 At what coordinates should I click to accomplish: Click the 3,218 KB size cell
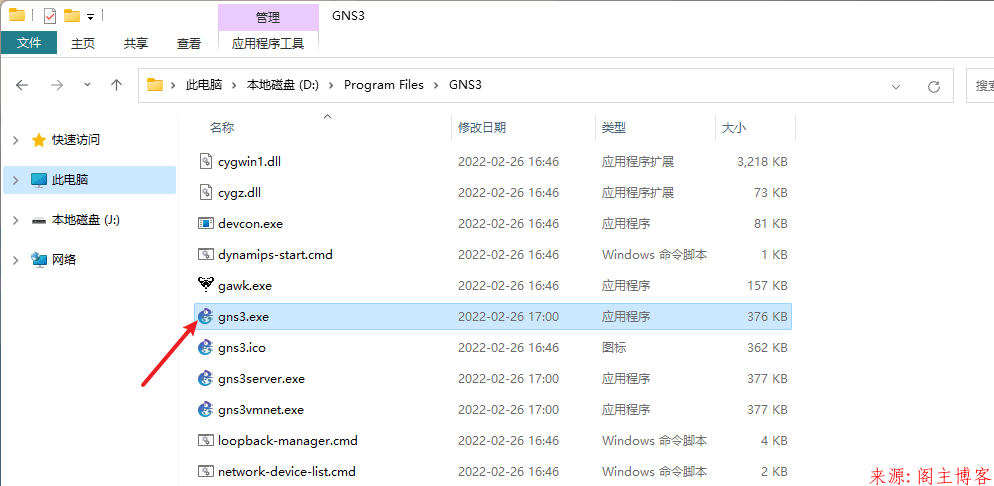point(762,162)
